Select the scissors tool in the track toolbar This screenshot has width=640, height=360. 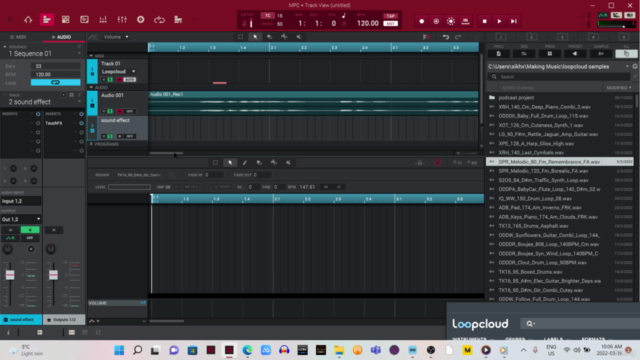(284, 37)
